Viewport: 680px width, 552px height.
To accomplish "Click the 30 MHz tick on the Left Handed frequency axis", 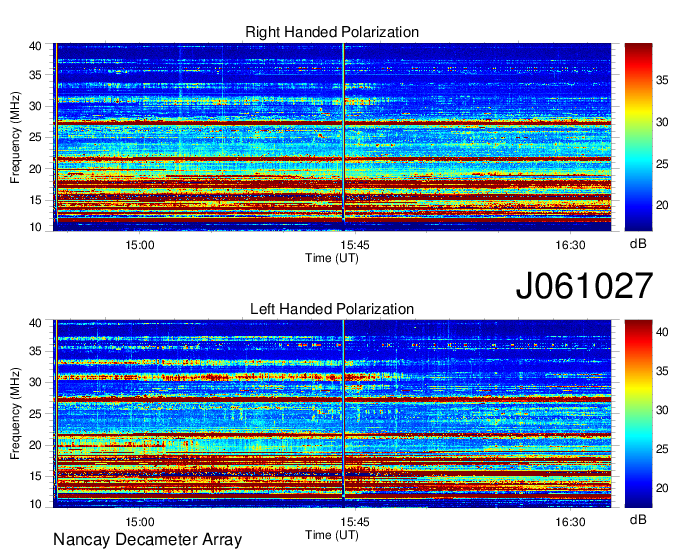I will [35, 382].
